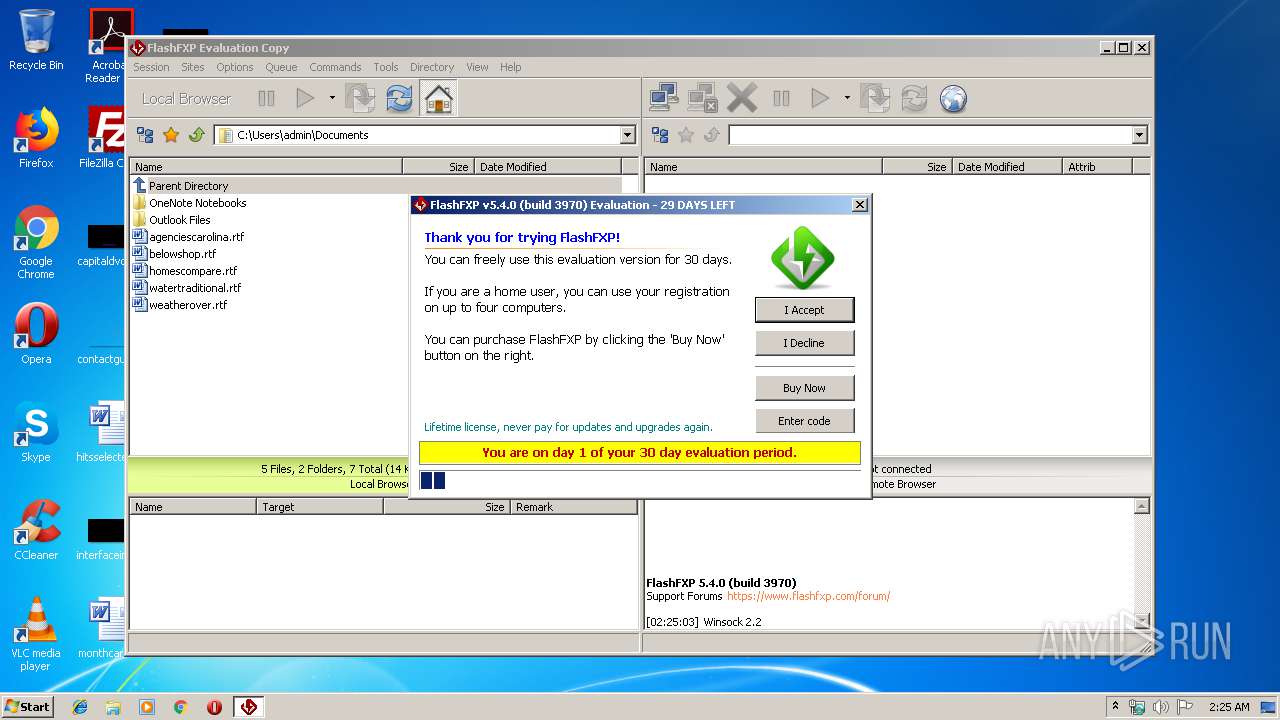Click the remote folder tree icon
The width and height of the screenshot is (1280, 720).
click(x=660, y=135)
